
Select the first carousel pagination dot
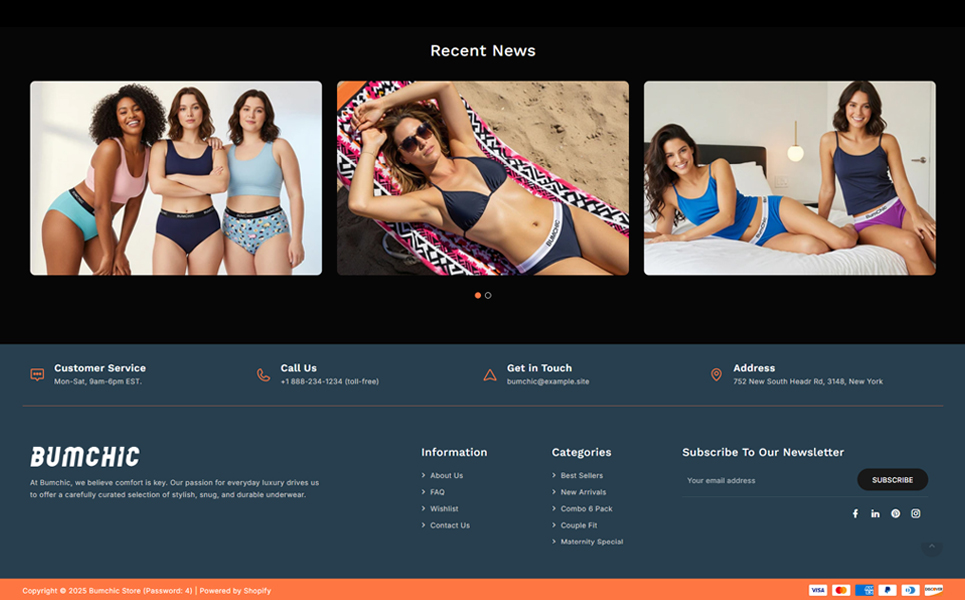click(478, 296)
